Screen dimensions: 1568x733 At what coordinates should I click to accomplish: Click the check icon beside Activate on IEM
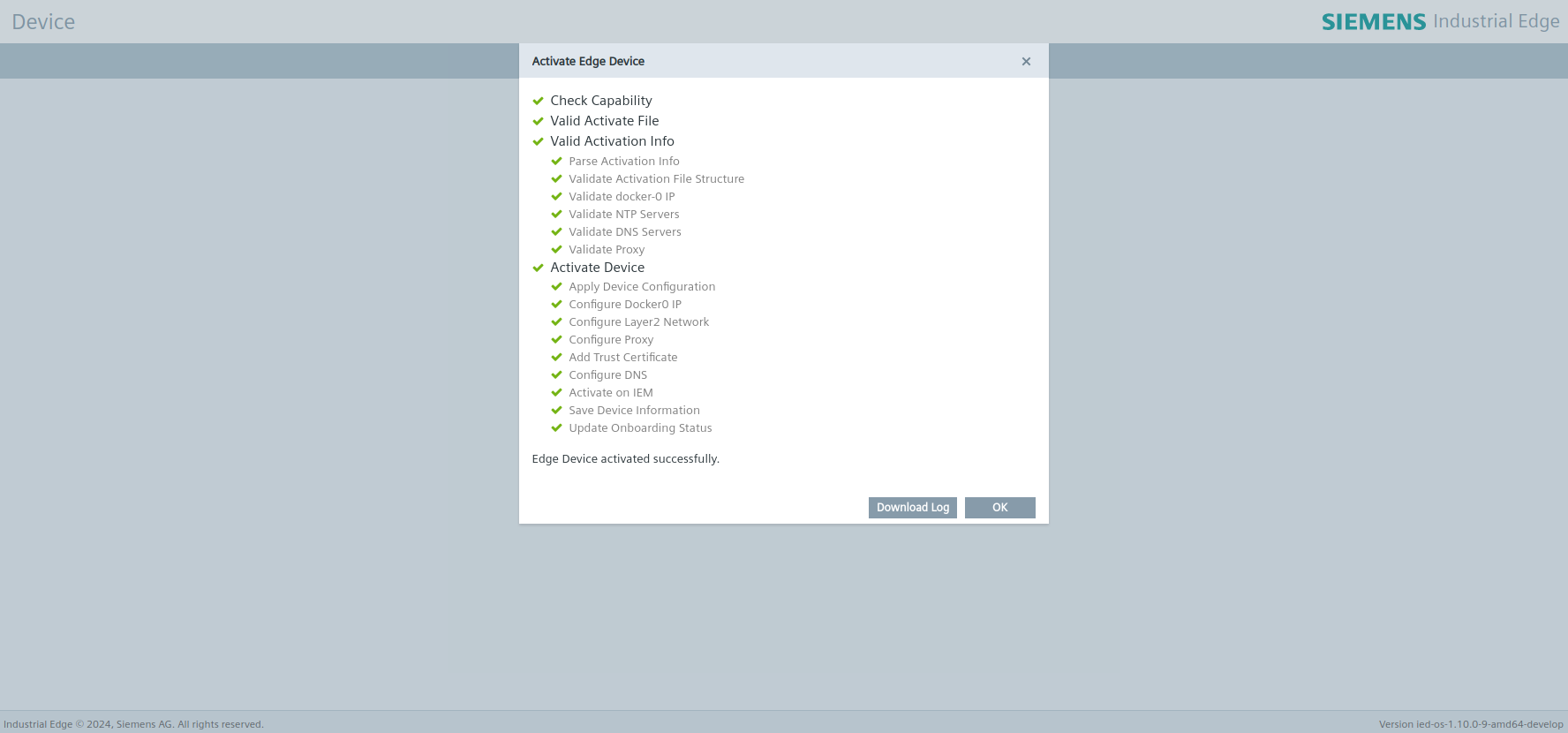click(556, 393)
